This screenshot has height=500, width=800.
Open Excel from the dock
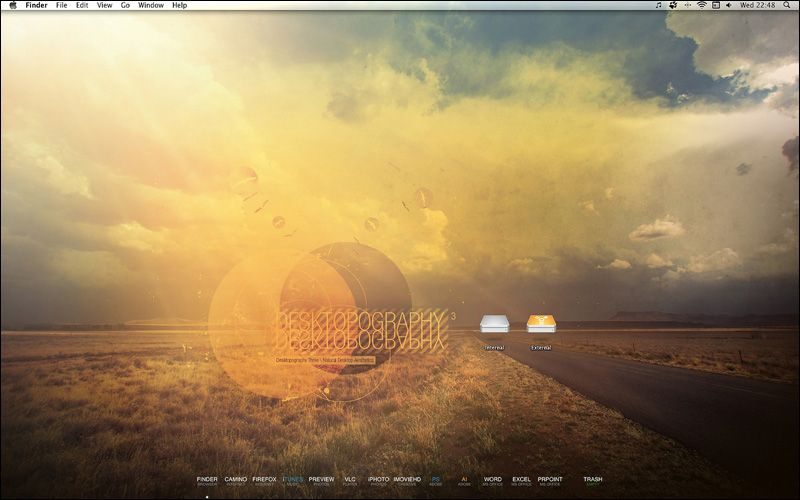[x=521, y=481]
